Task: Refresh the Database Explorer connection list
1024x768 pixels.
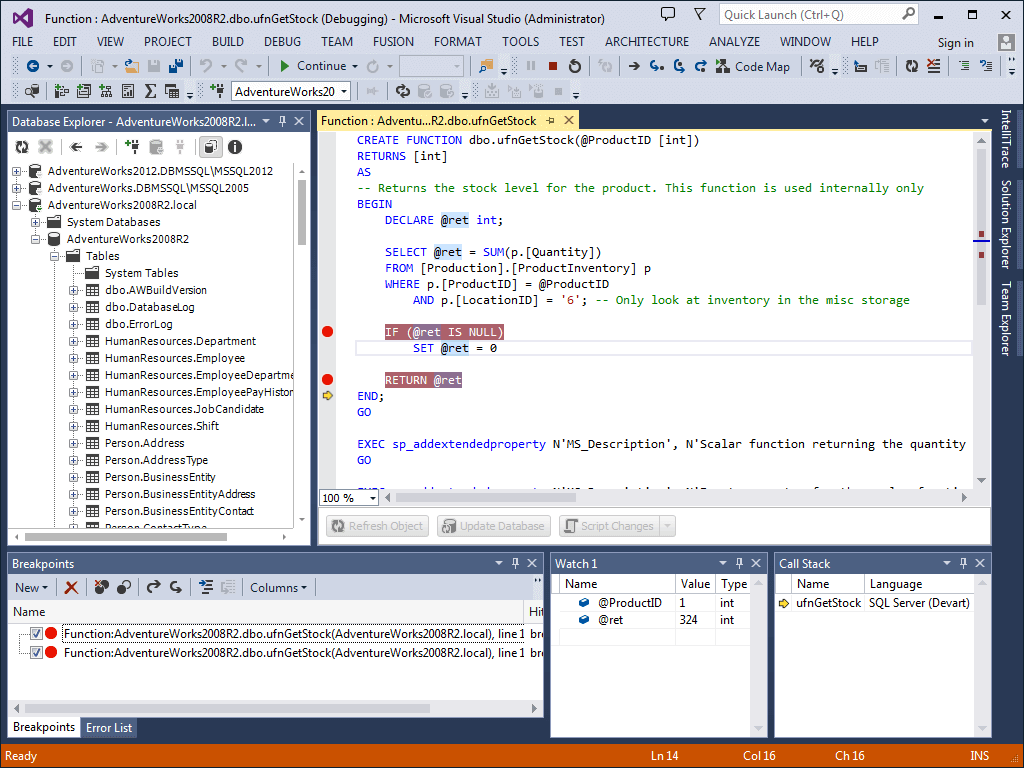Action: pyautogui.click(x=21, y=147)
